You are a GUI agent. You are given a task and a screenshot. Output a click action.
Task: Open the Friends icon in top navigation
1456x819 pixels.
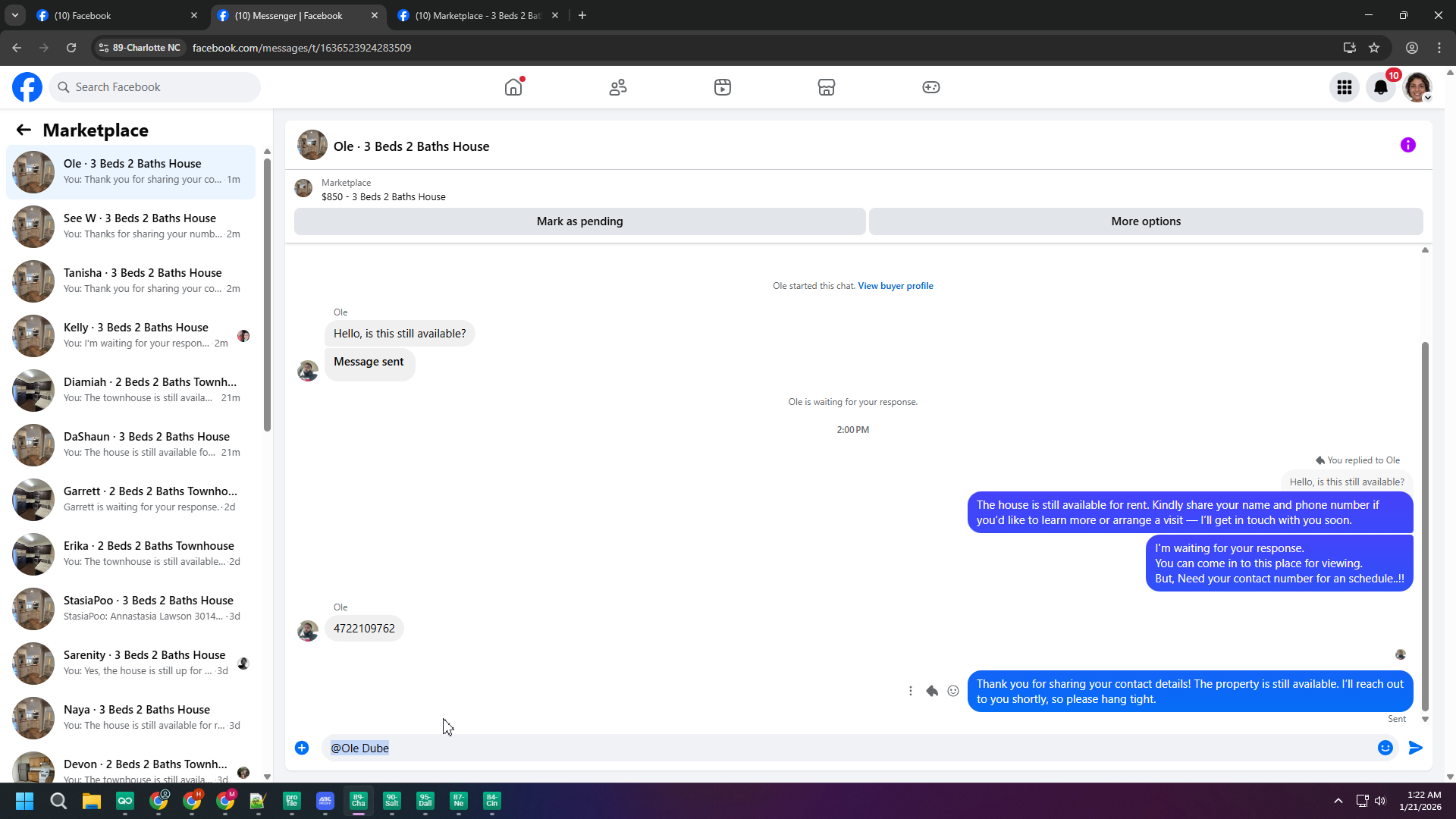(618, 87)
